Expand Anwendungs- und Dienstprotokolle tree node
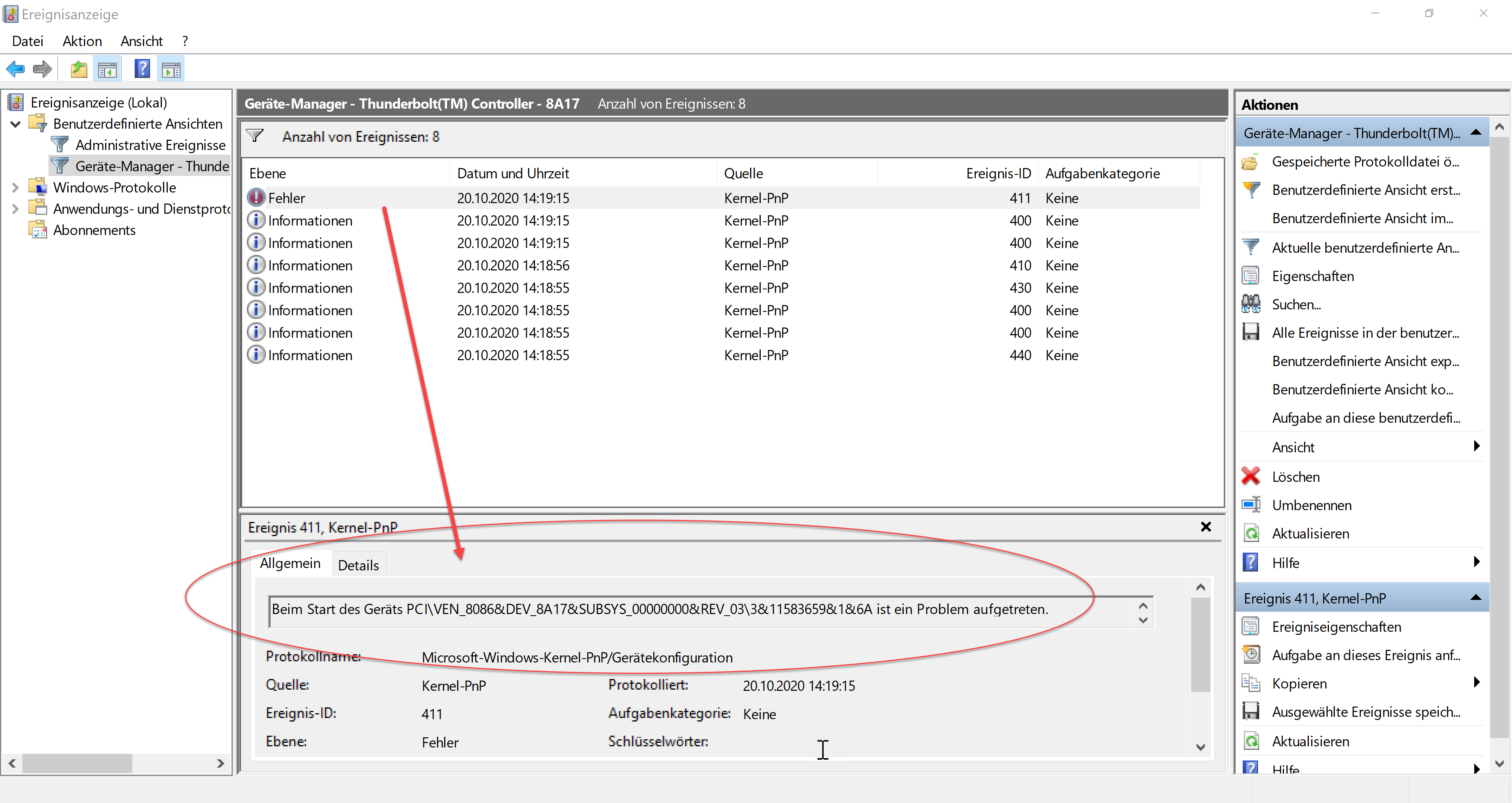This screenshot has width=1512, height=803. click(16, 209)
